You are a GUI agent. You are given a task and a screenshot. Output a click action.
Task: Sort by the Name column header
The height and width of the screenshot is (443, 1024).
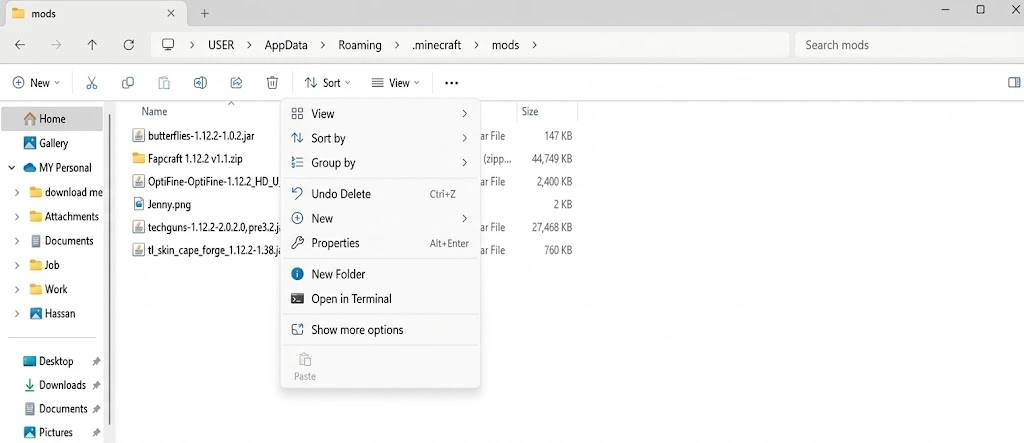click(x=155, y=112)
